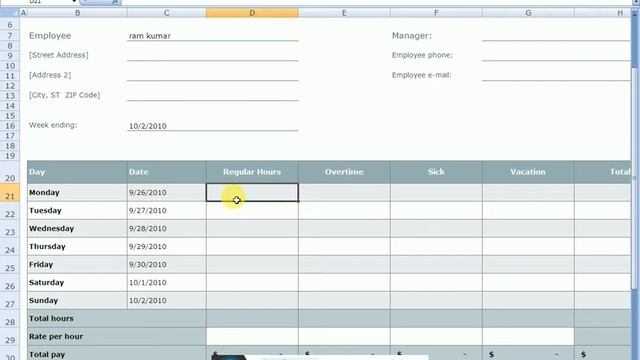
Task: Click the 'Employee' label
Action: coord(50,36)
